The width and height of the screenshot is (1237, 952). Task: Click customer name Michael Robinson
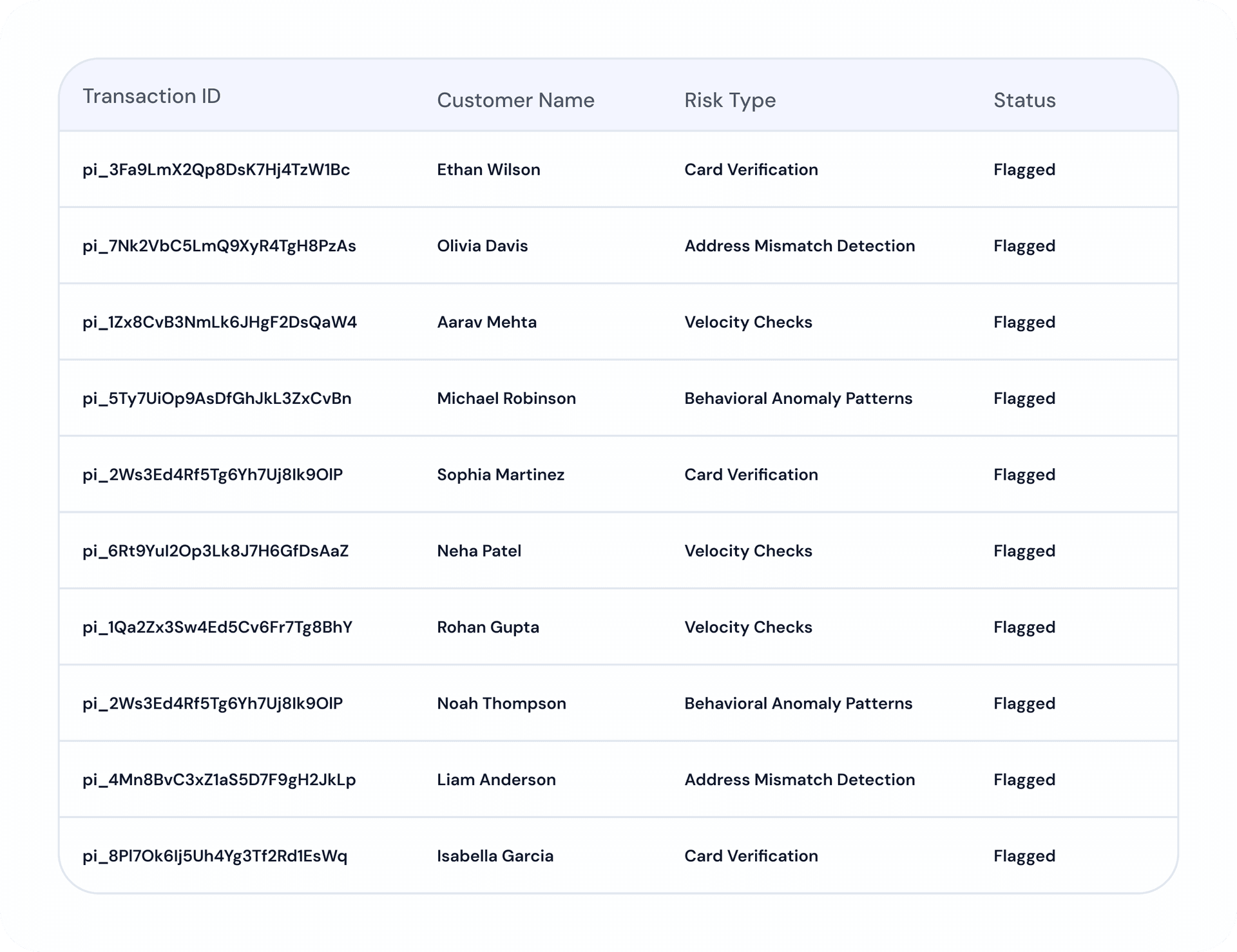[506, 398]
